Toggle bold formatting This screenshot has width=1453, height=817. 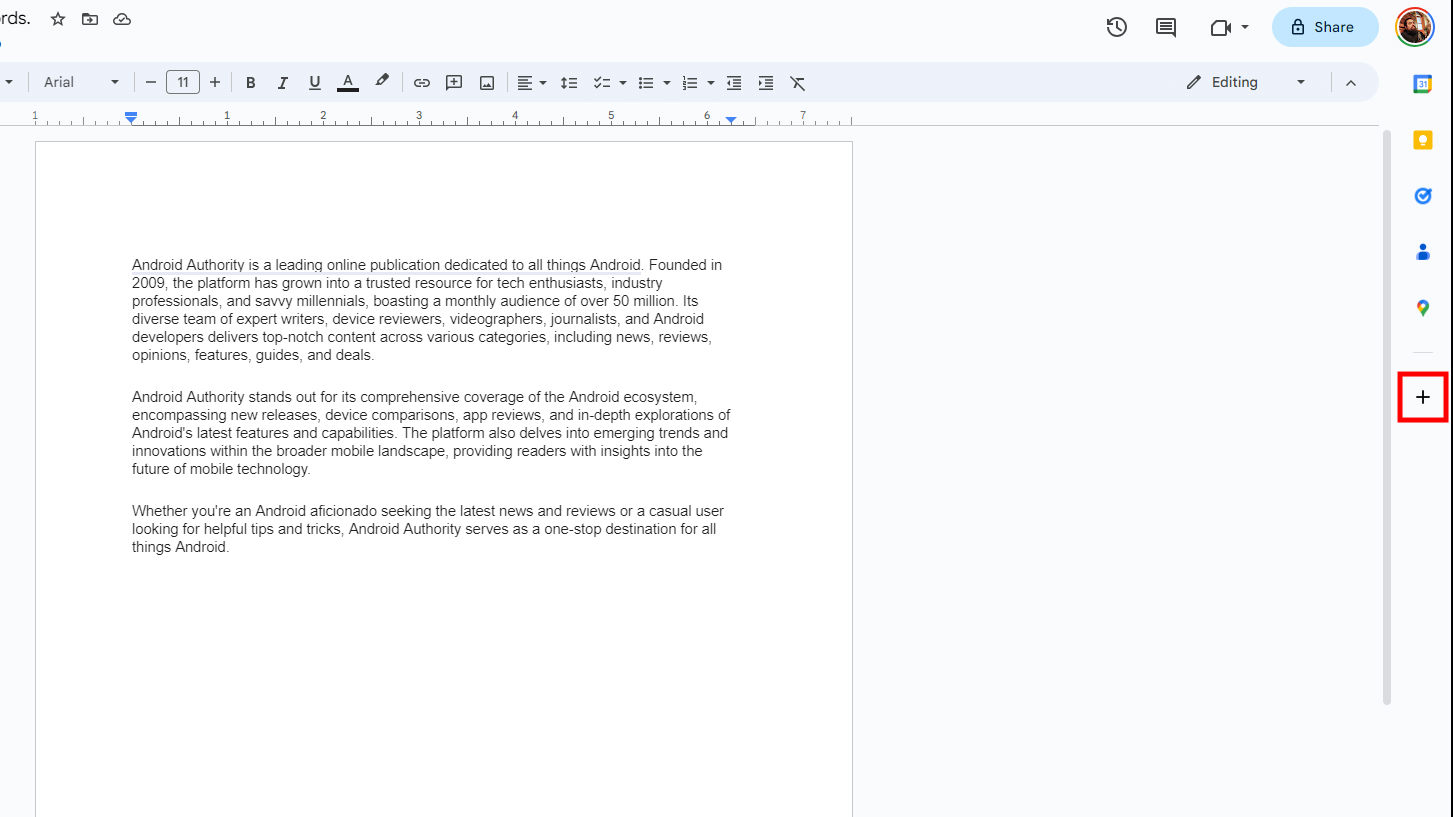pyautogui.click(x=251, y=83)
